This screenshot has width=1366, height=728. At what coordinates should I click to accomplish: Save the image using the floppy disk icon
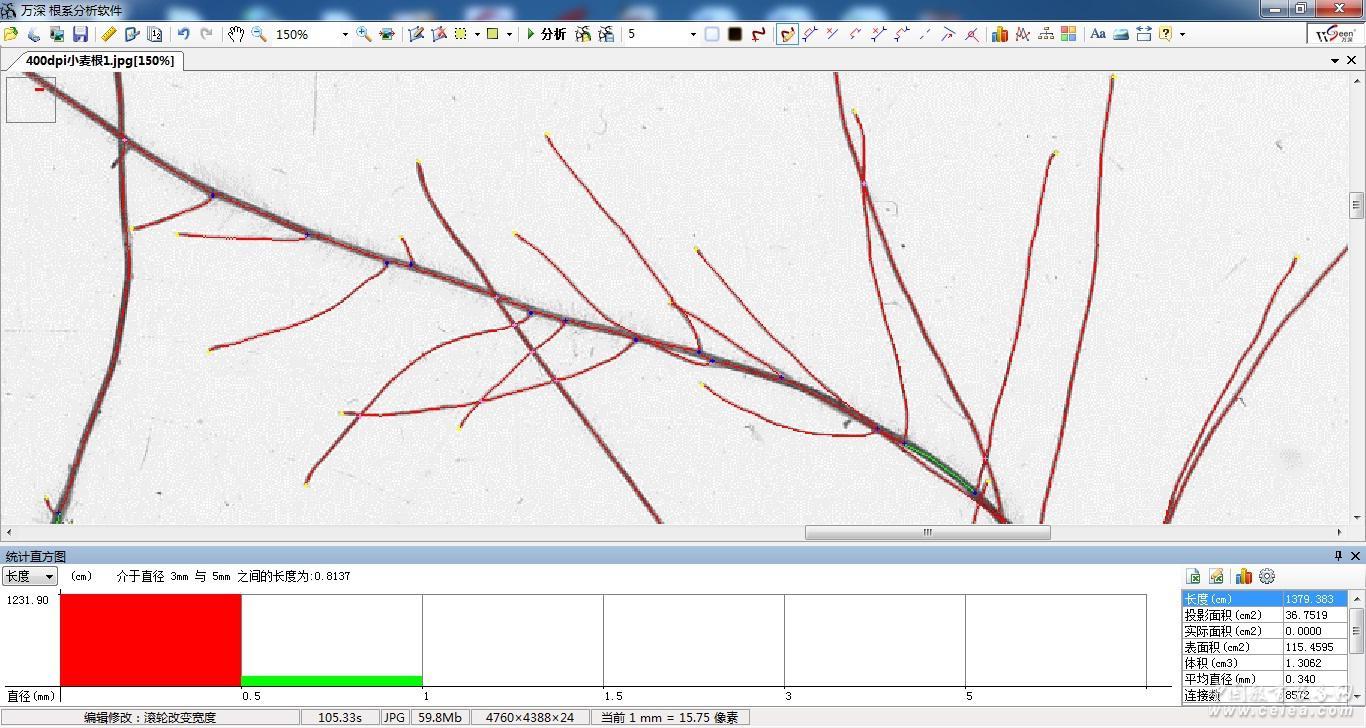coord(81,34)
